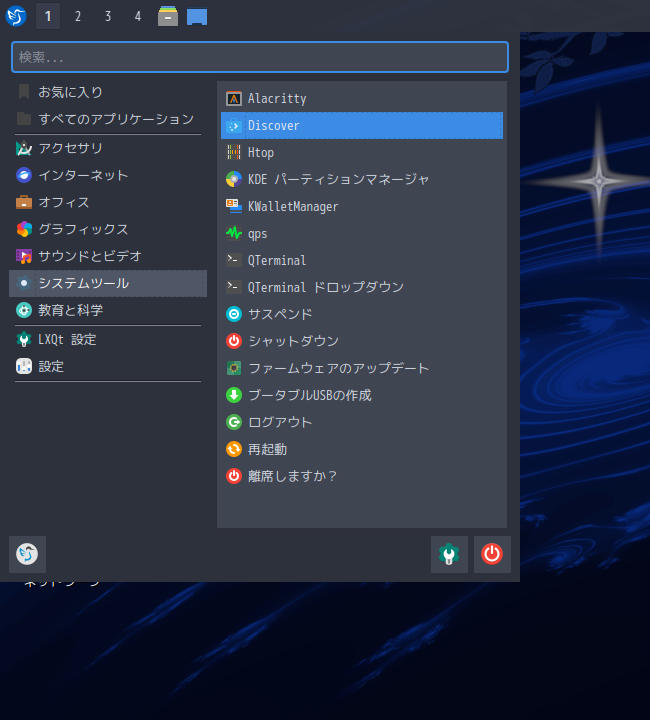Focus the 検索... search field
This screenshot has width=650, height=720.
[260, 57]
